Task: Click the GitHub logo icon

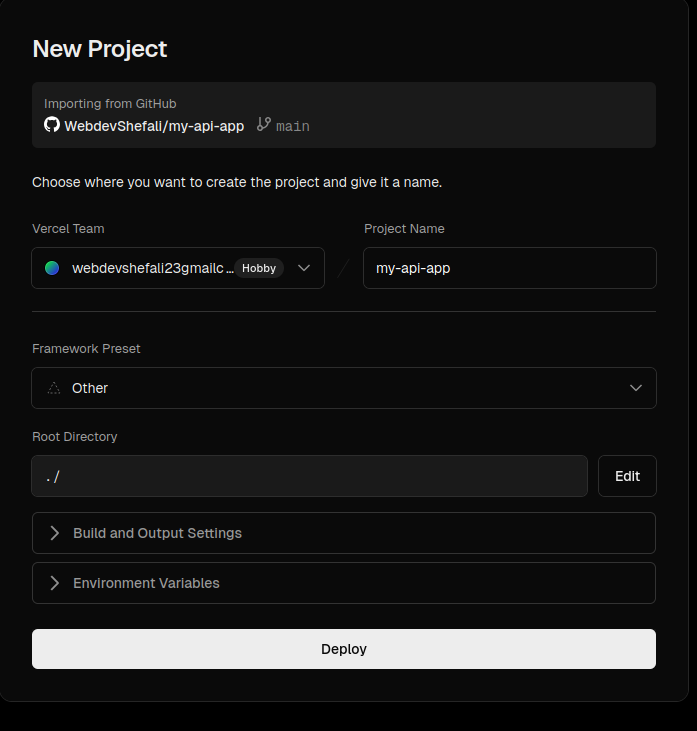Action: click(x=52, y=124)
